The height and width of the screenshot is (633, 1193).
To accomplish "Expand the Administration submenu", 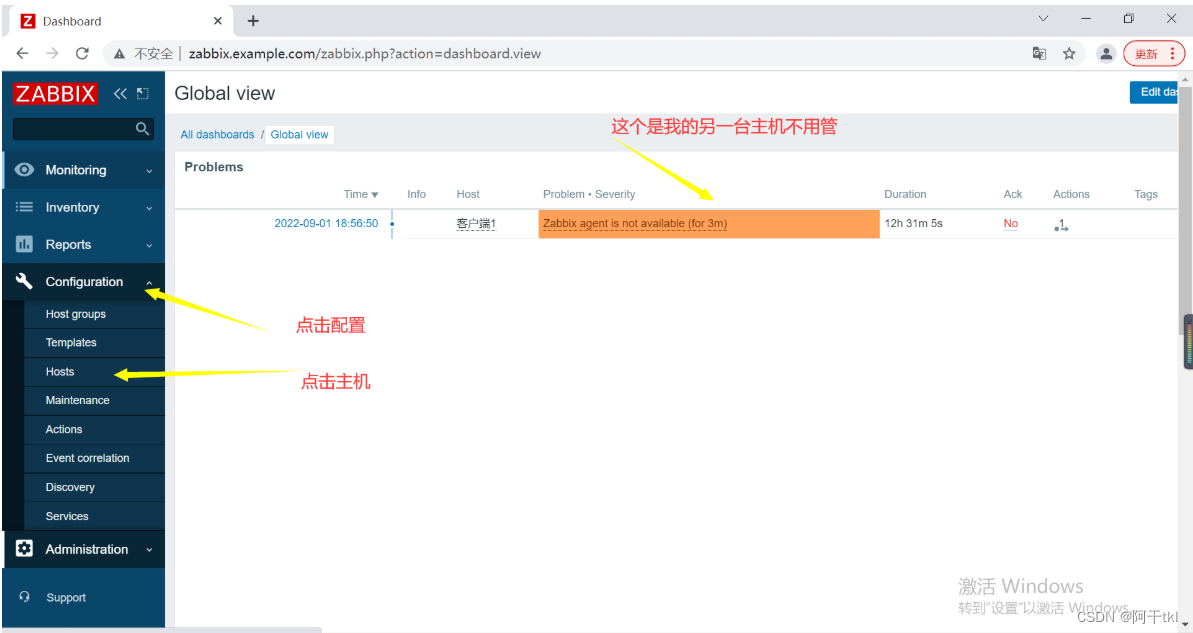I will point(151,549).
